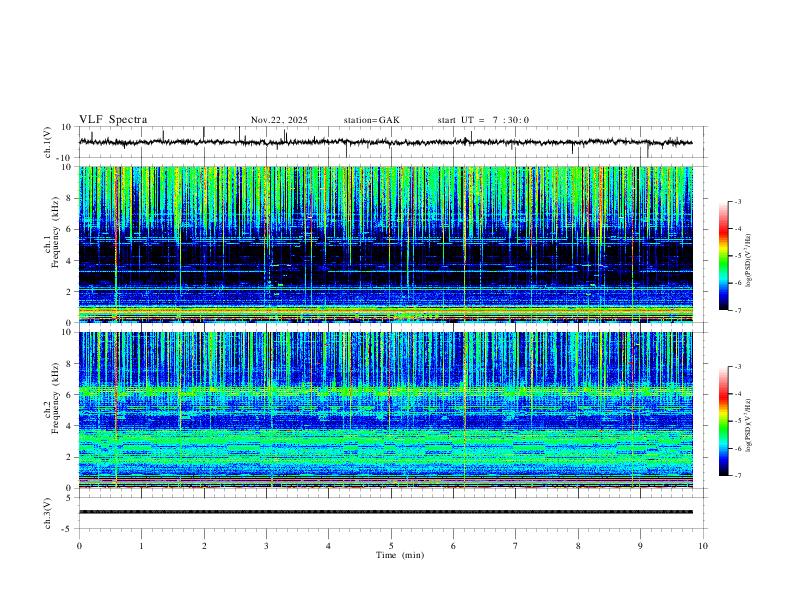Click the ch.2 log(PSD) colorbar label

pyautogui.click(x=748, y=425)
